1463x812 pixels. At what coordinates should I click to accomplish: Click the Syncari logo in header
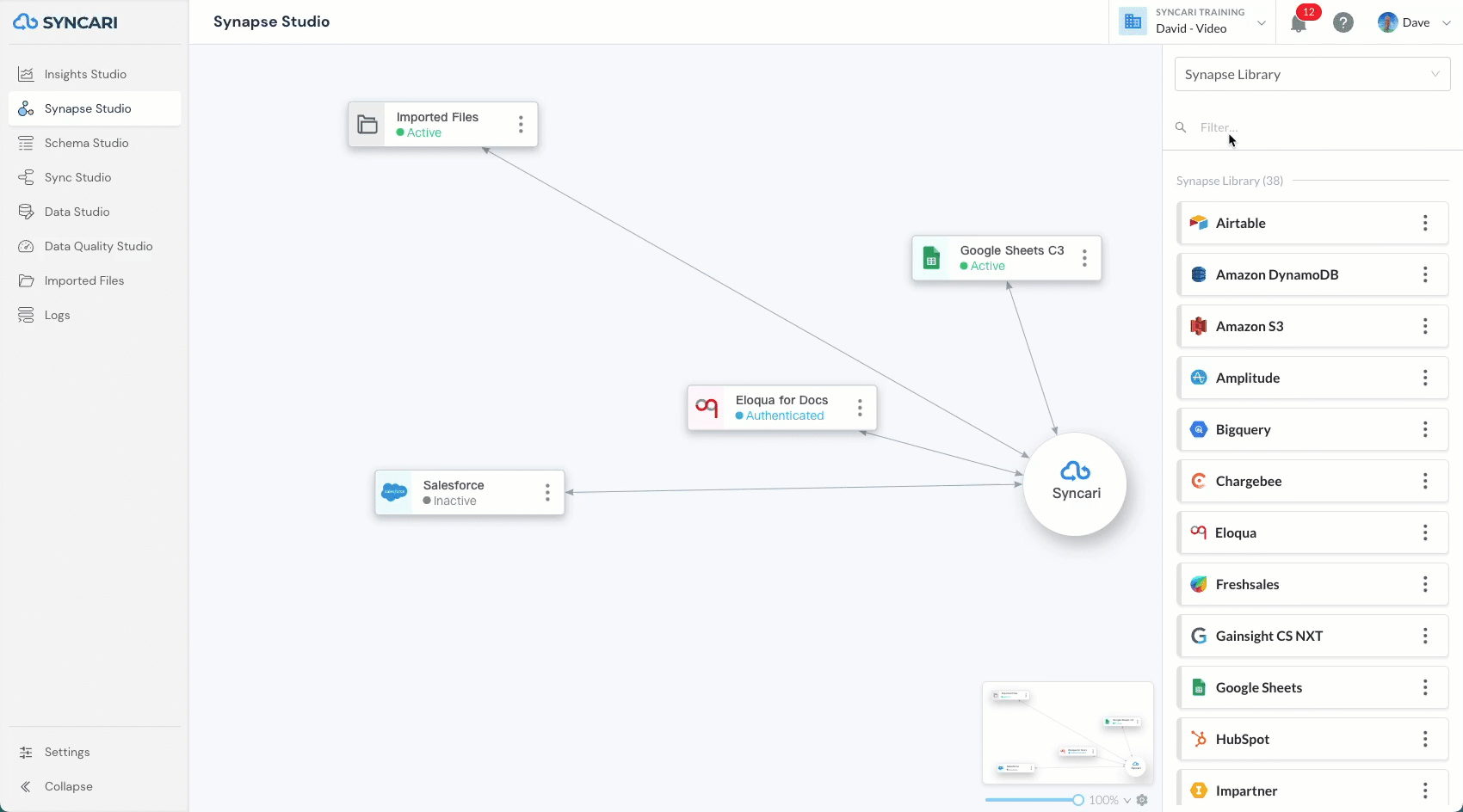65,22
